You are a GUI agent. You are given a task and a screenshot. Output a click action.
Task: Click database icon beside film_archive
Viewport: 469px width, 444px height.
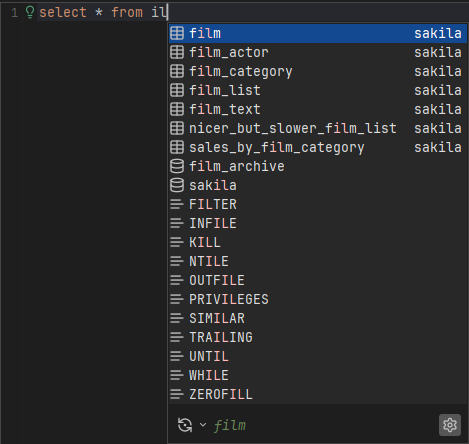click(177, 166)
